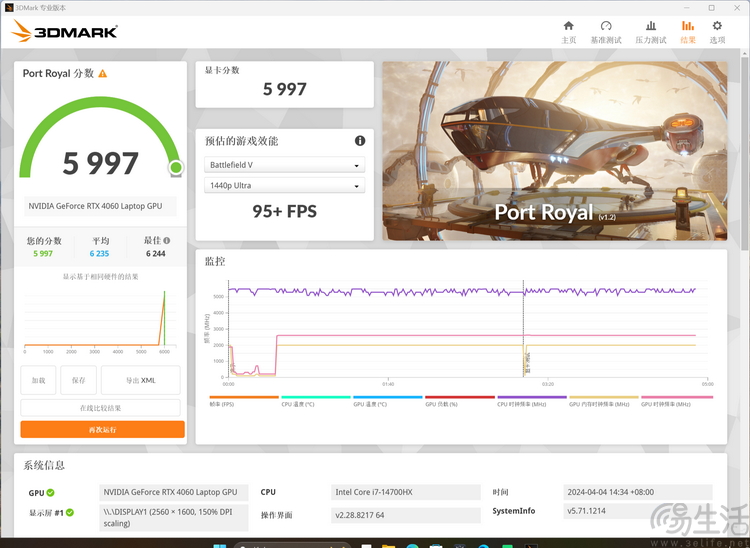Viewport: 750px width, 548px height.
Task: Toggle the yellow GPU Memory Clock legend swatch
Action: pyautogui.click(x=604, y=397)
